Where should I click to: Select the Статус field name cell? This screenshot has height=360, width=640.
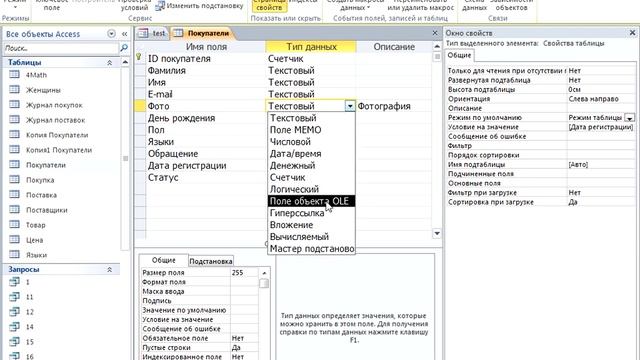click(x=206, y=177)
